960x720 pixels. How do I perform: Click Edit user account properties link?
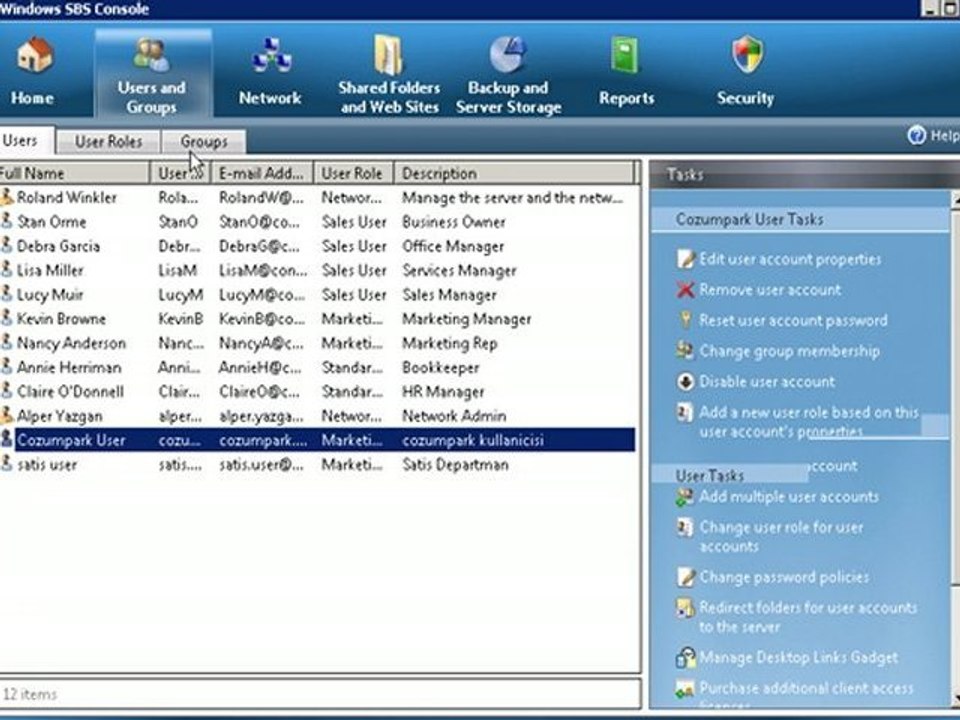coord(790,259)
